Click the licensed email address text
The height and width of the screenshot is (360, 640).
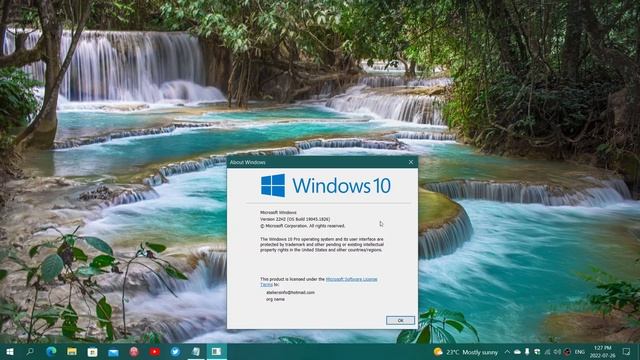point(291,293)
